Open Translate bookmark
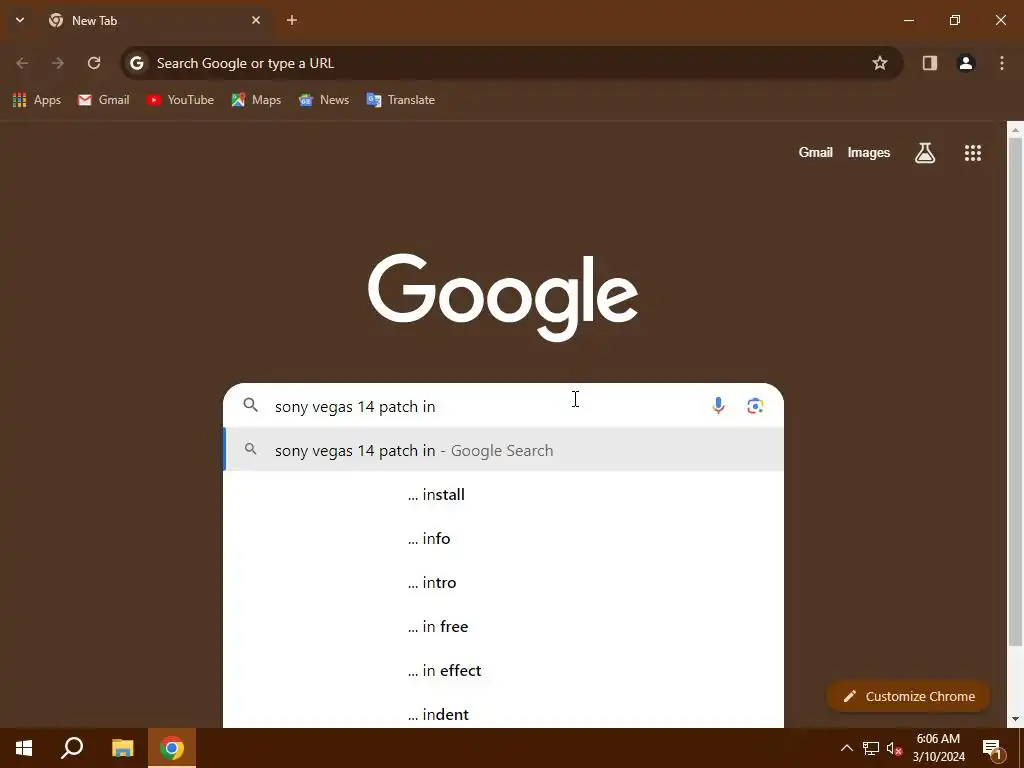Viewport: 1024px width, 768px height. (x=401, y=100)
